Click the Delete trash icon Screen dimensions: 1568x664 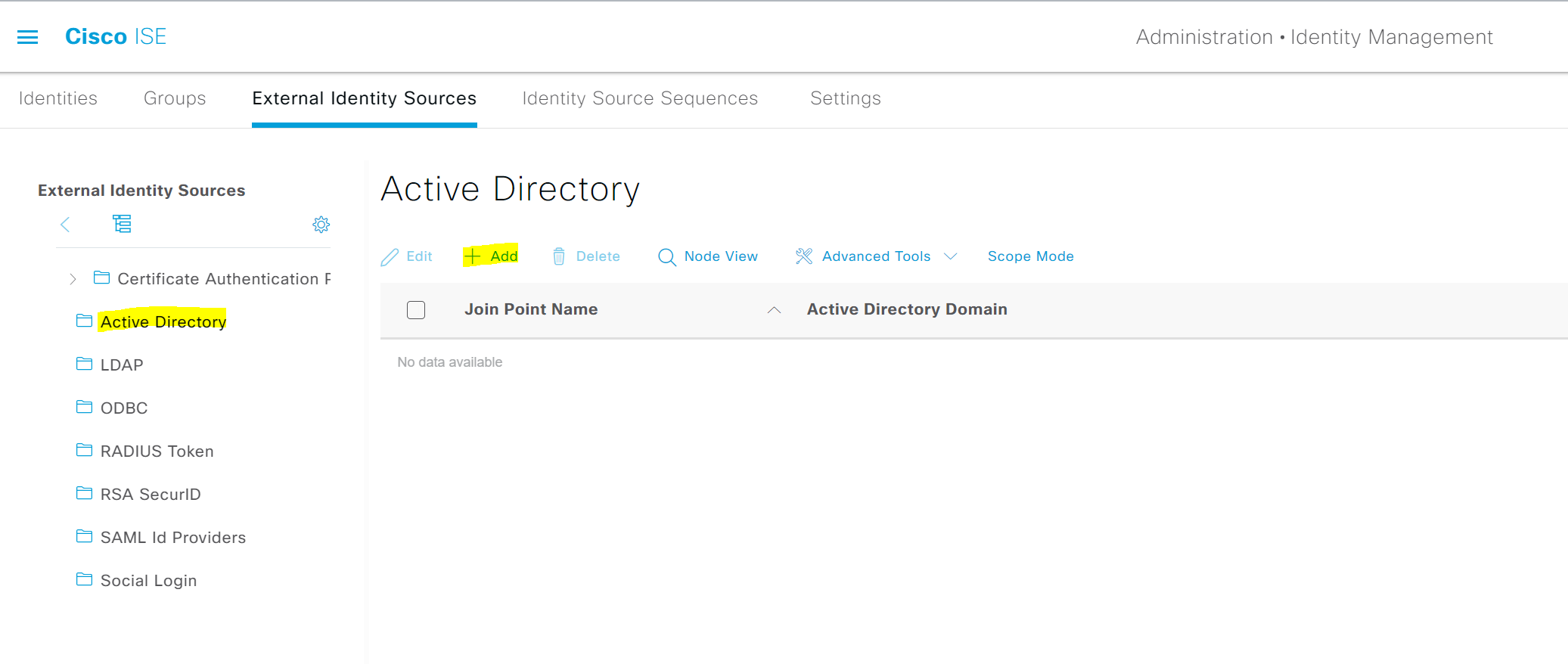(x=559, y=256)
